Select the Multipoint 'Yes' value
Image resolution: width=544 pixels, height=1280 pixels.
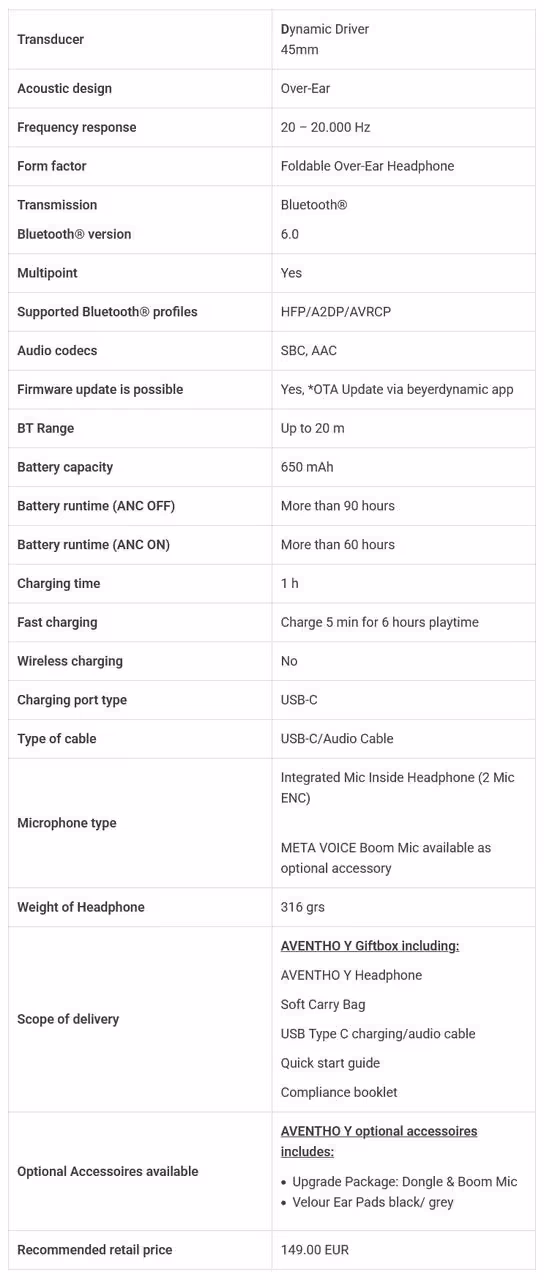291,273
